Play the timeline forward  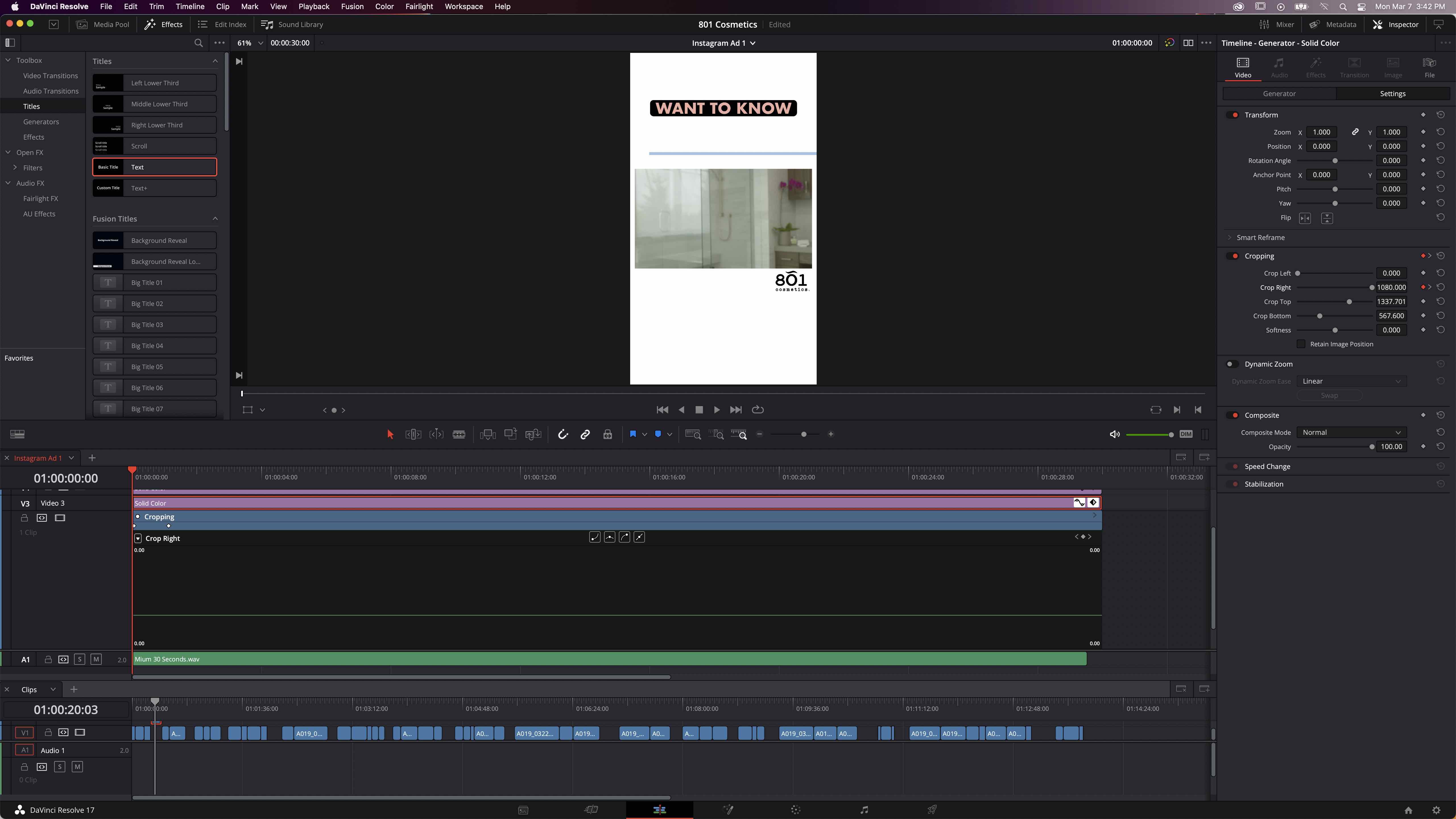click(717, 410)
